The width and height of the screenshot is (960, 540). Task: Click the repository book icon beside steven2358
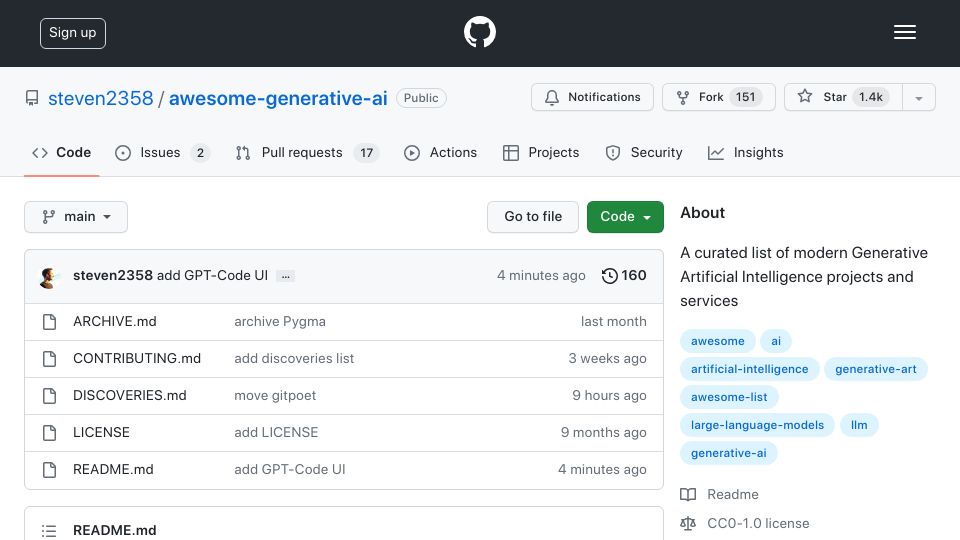coord(32,98)
